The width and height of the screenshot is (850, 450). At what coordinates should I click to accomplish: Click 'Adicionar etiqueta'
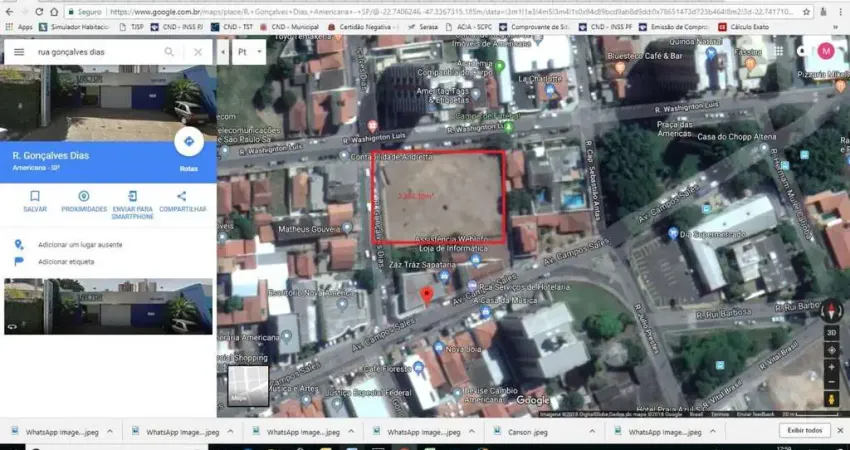[66, 262]
